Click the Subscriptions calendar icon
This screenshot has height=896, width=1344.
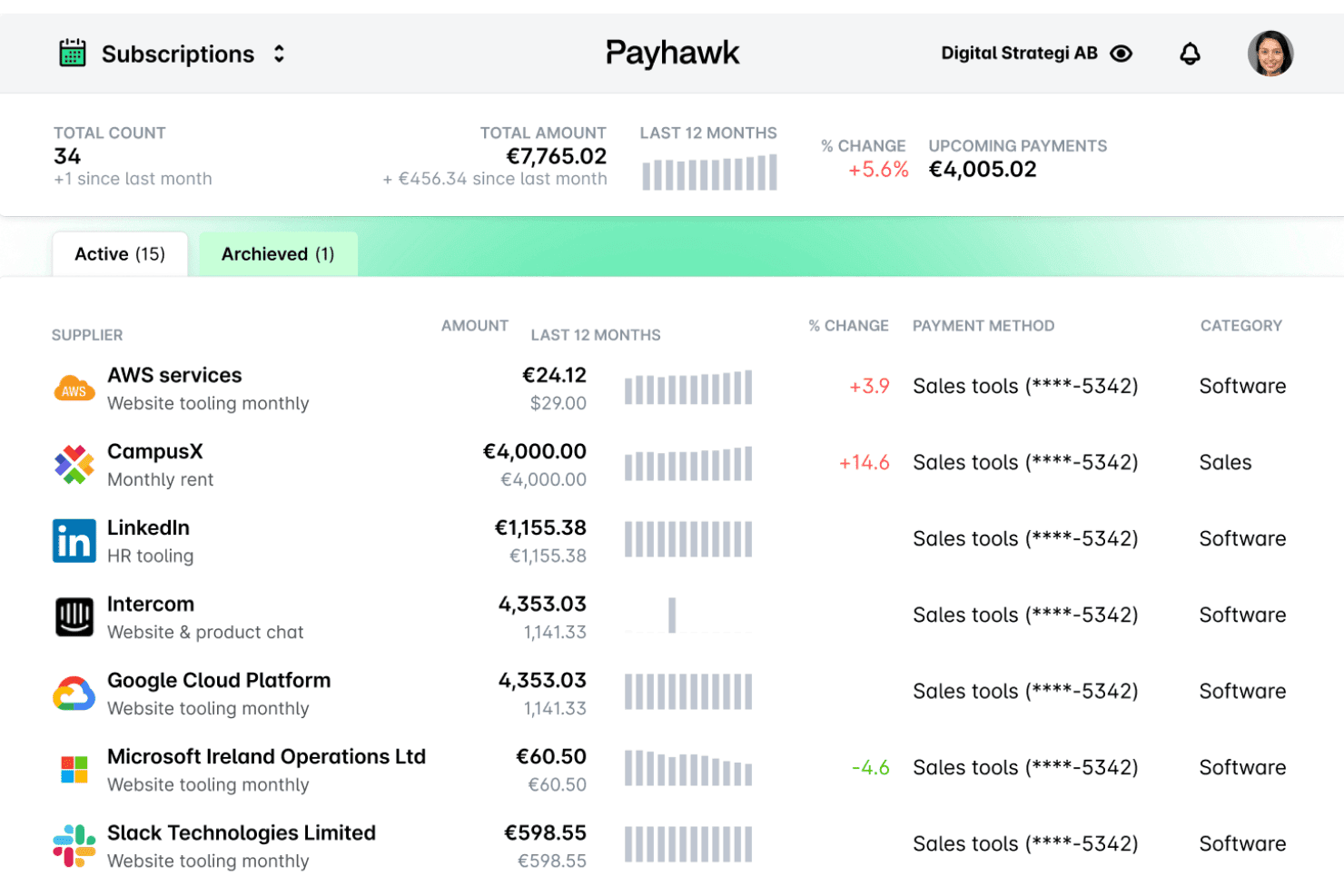73,54
